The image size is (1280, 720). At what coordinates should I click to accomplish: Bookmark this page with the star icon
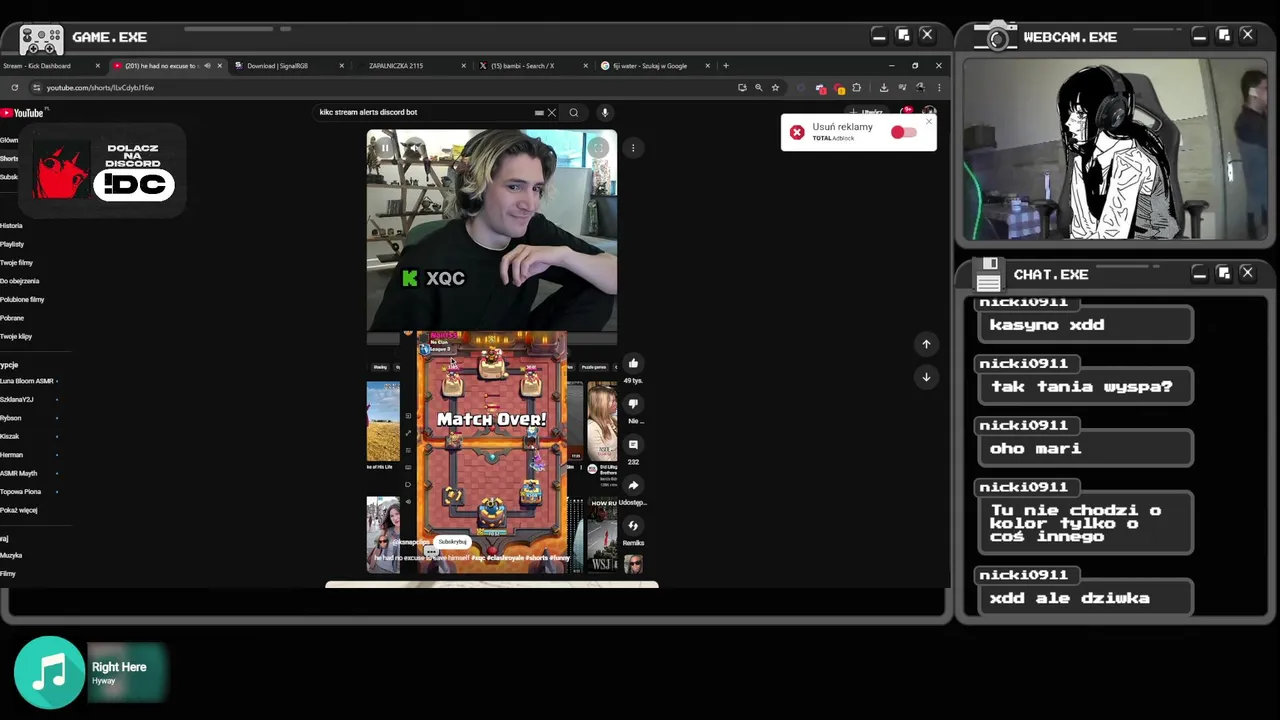775,88
